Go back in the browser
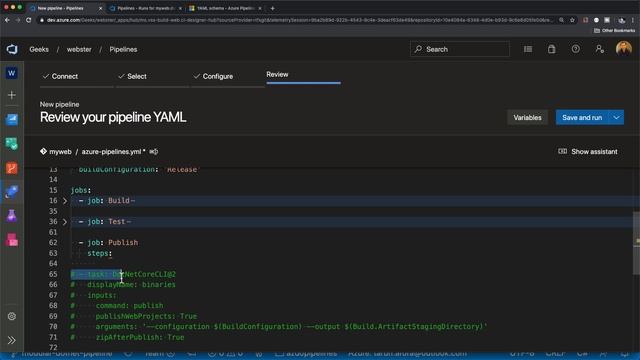 point(7,20)
